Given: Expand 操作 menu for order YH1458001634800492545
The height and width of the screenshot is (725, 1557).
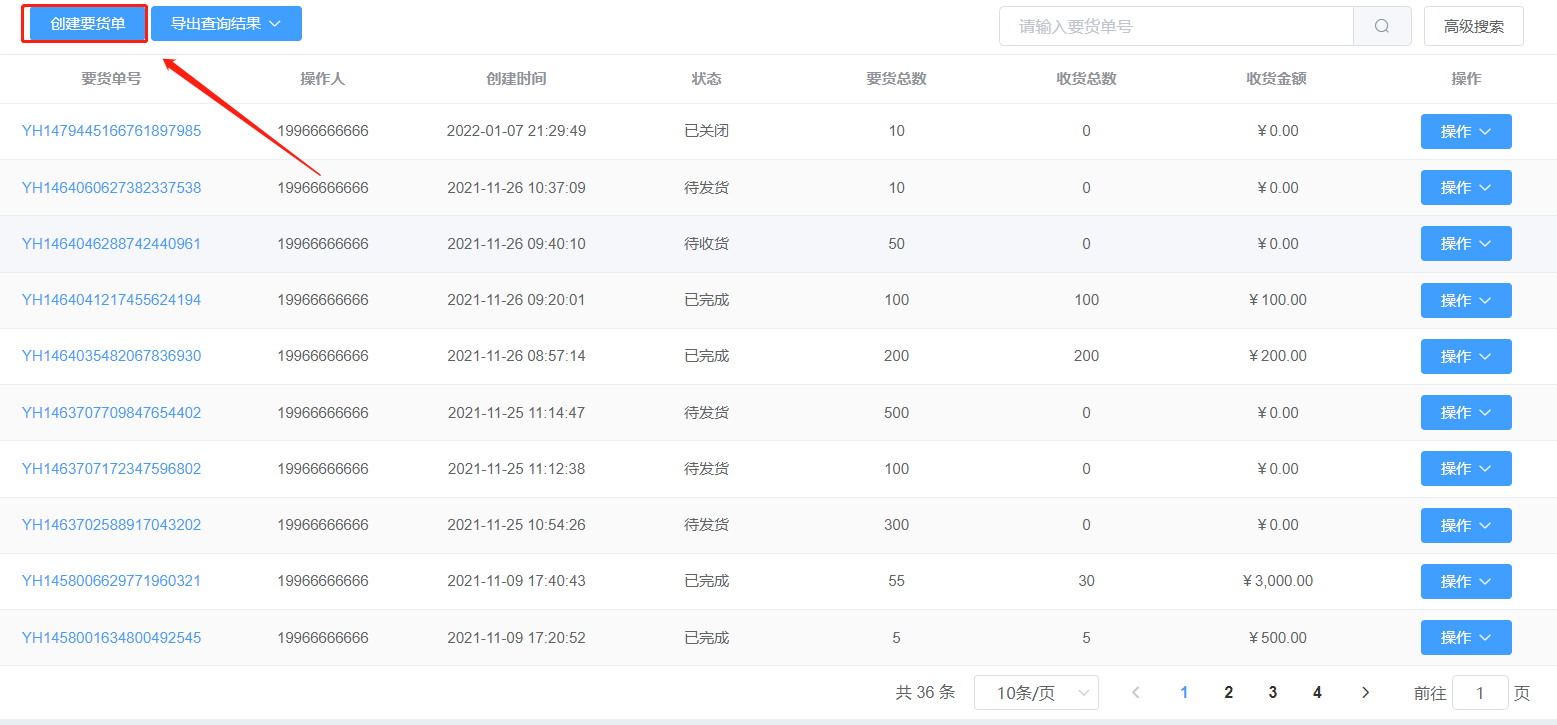Looking at the screenshot, I should point(1466,637).
